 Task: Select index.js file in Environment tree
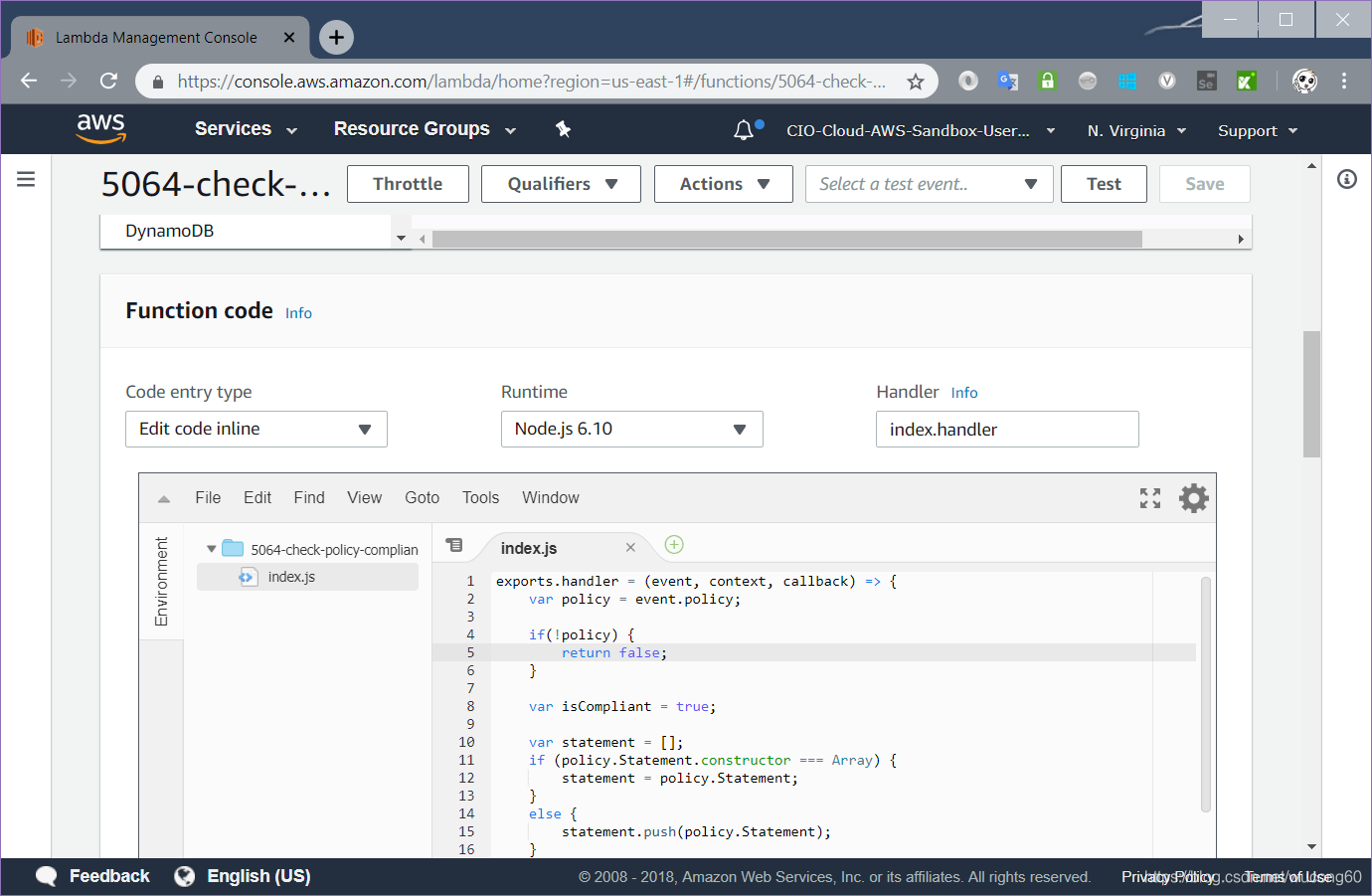click(x=307, y=577)
